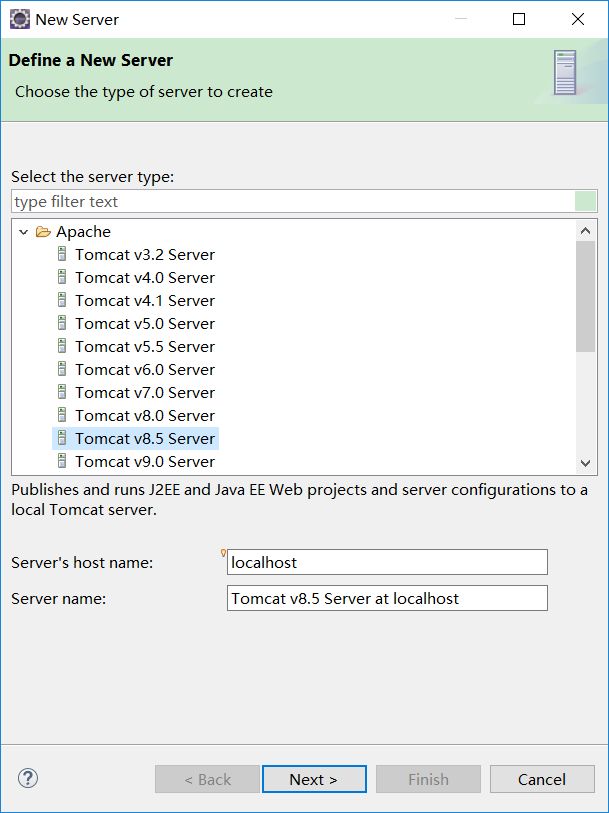The width and height of the screenshot is (609, 813).
Task: Select Tomcat v4.0 Server text
Action: [145, 277]
